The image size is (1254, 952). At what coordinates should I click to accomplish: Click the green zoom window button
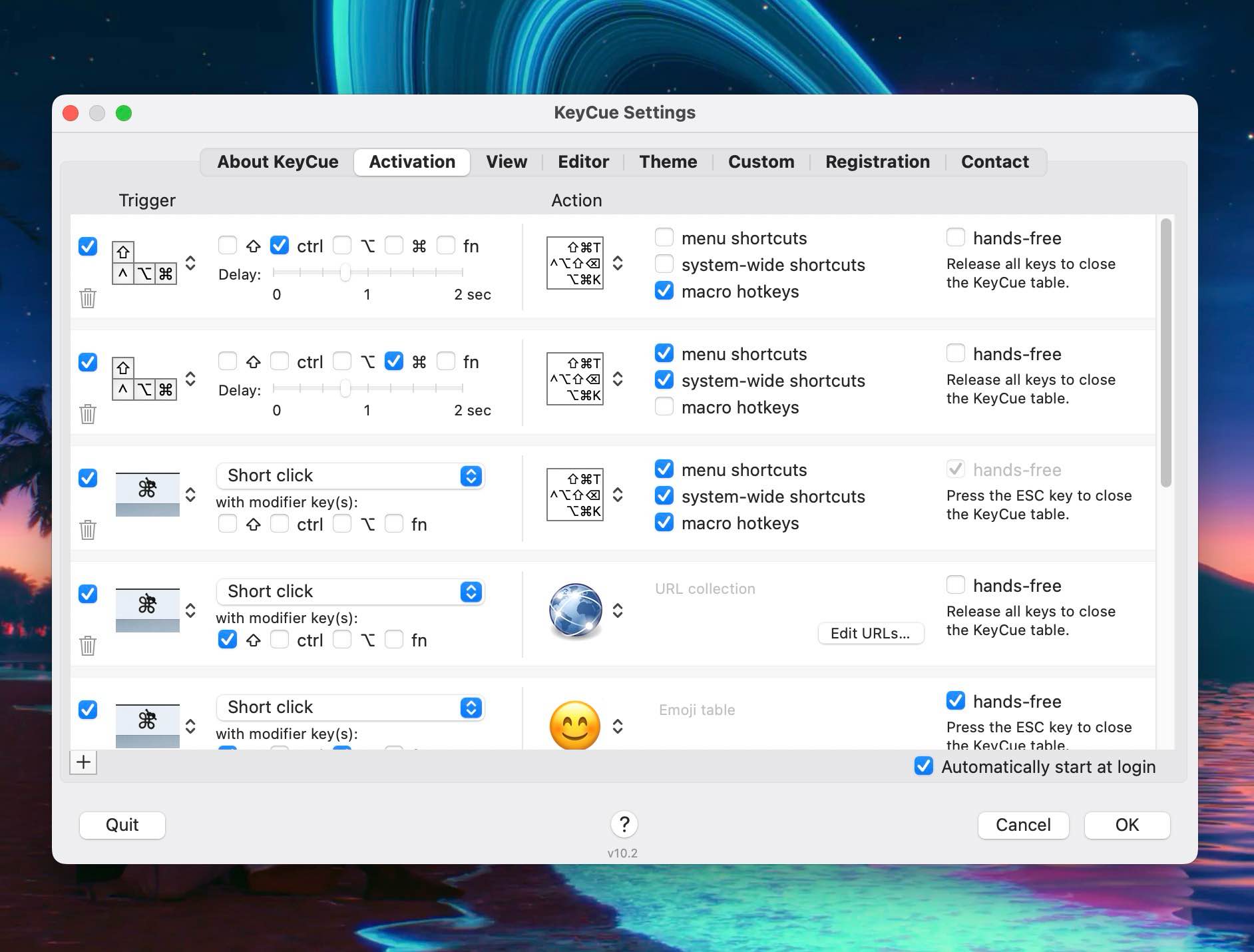(x=124, y=113)
